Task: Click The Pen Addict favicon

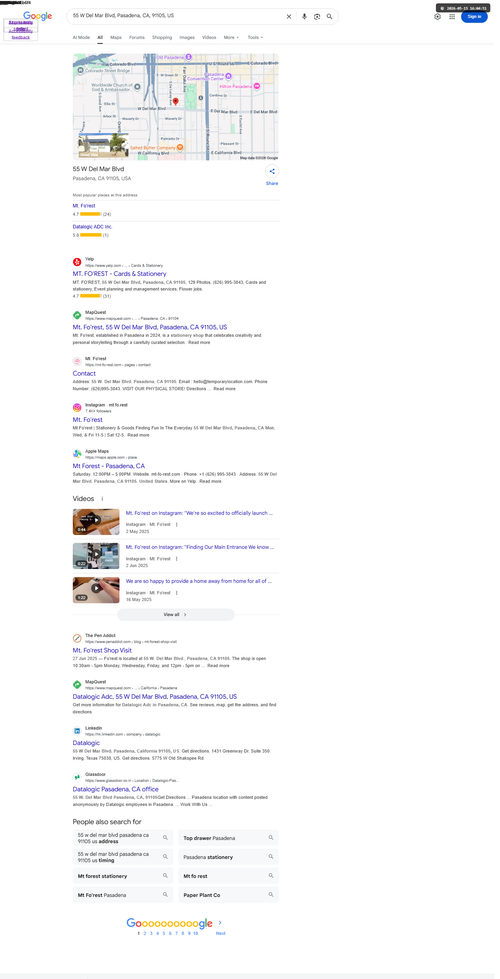Action: [x=77, y=638]
